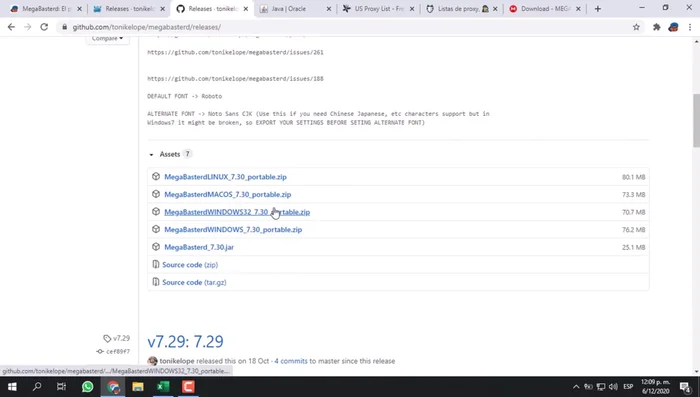
Task: Close the Java | Oracle tab
Action: 329,8
